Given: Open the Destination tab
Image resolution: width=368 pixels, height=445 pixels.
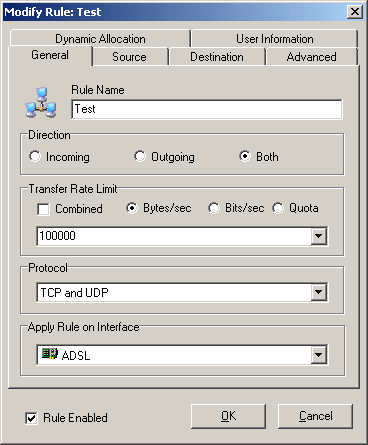Looking at the screenshot, I should click(217, 57).
